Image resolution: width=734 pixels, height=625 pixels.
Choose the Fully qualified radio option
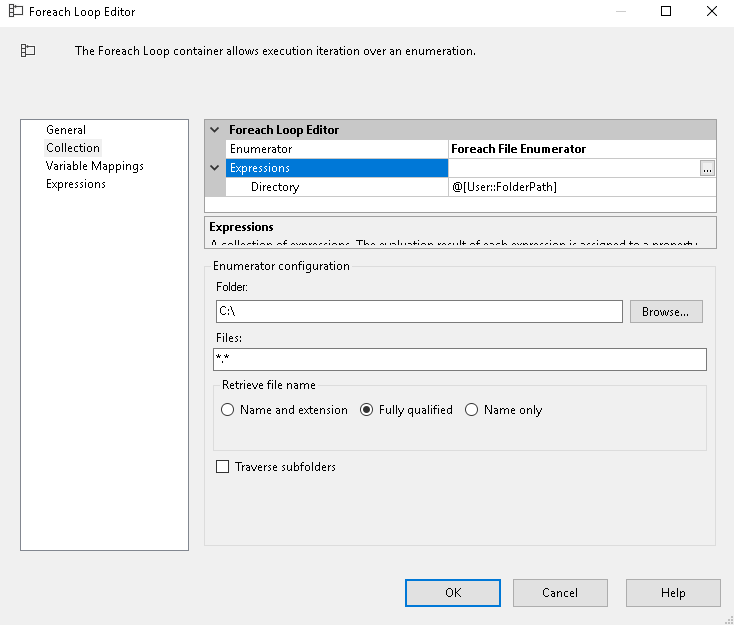tap(367, 410)
